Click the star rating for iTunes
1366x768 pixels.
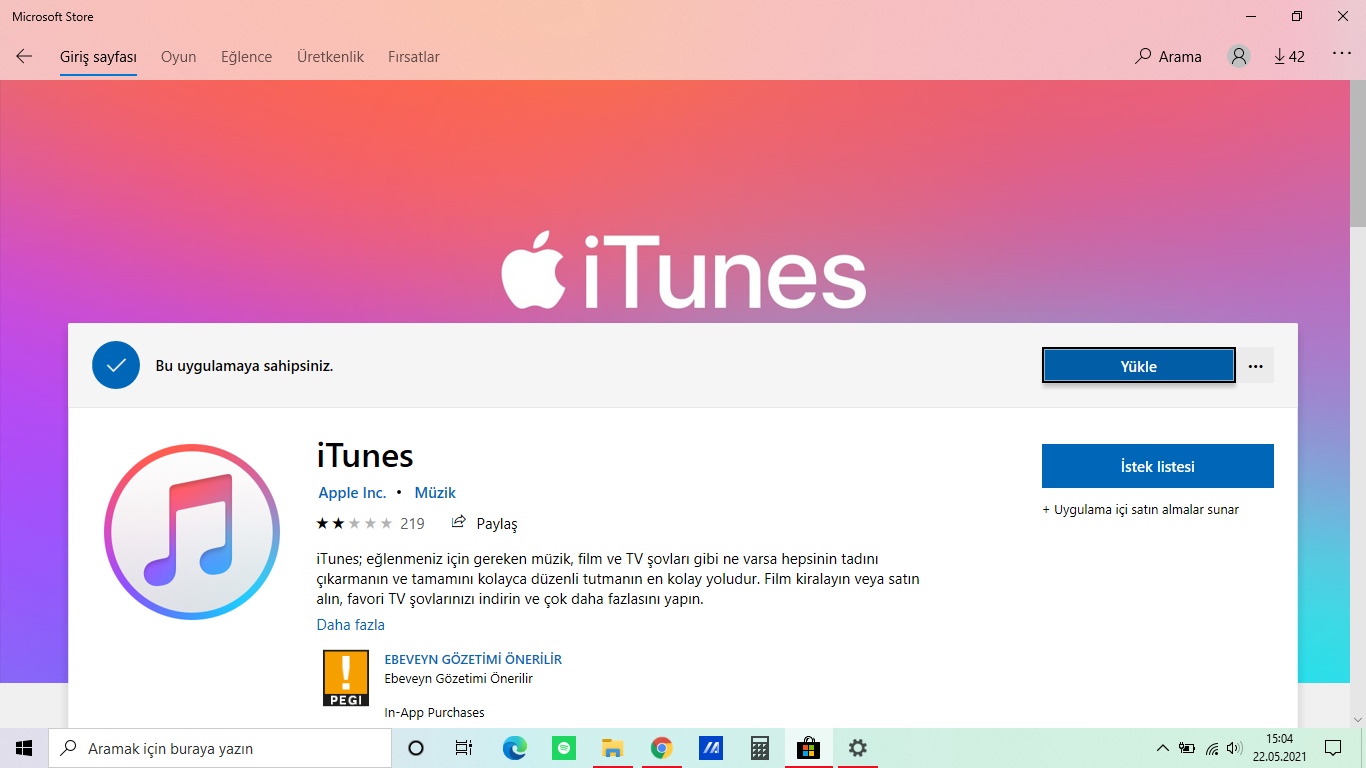pos(354,523)
